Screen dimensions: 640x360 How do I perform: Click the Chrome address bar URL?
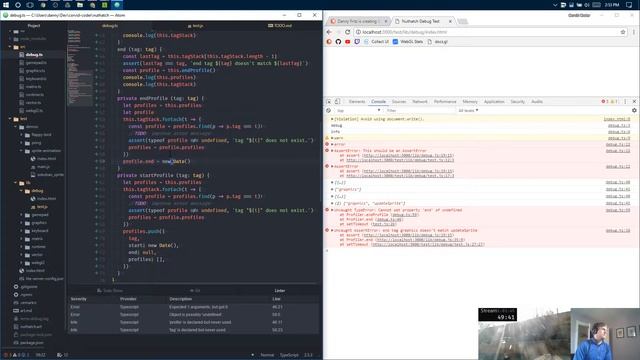404,32
